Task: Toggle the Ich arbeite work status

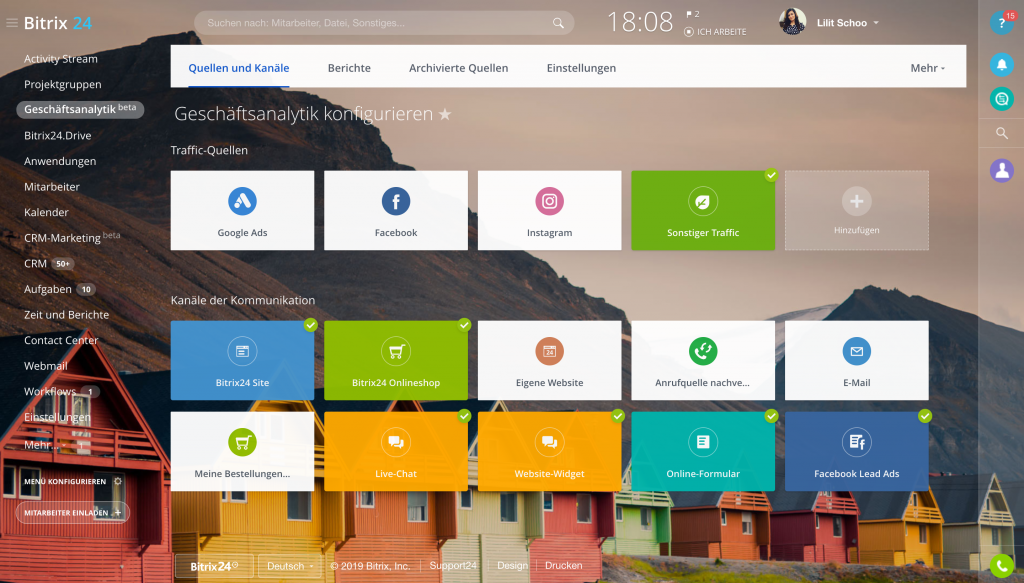Action: tap(715, 31)
